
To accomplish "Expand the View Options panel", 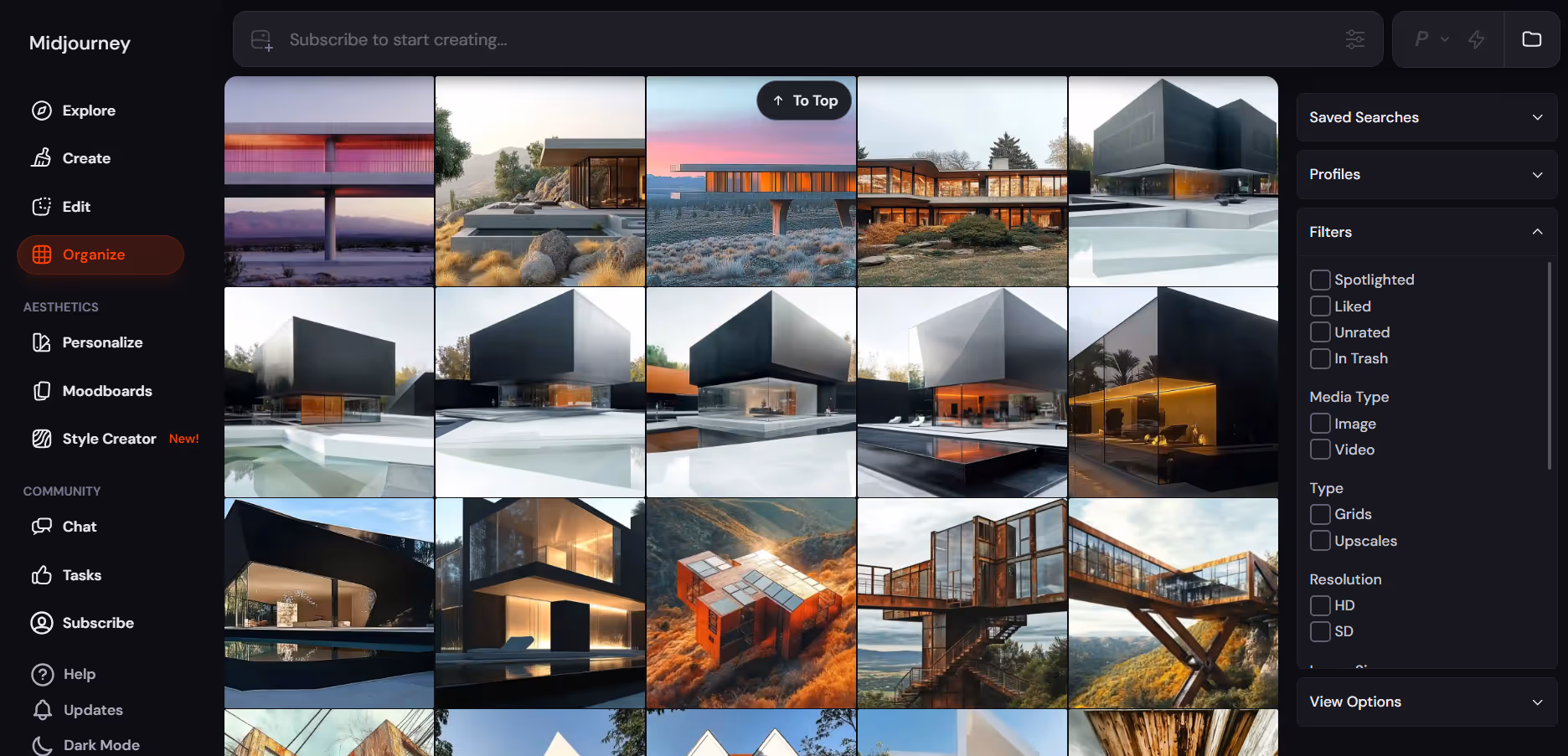I will (1426, 702).
